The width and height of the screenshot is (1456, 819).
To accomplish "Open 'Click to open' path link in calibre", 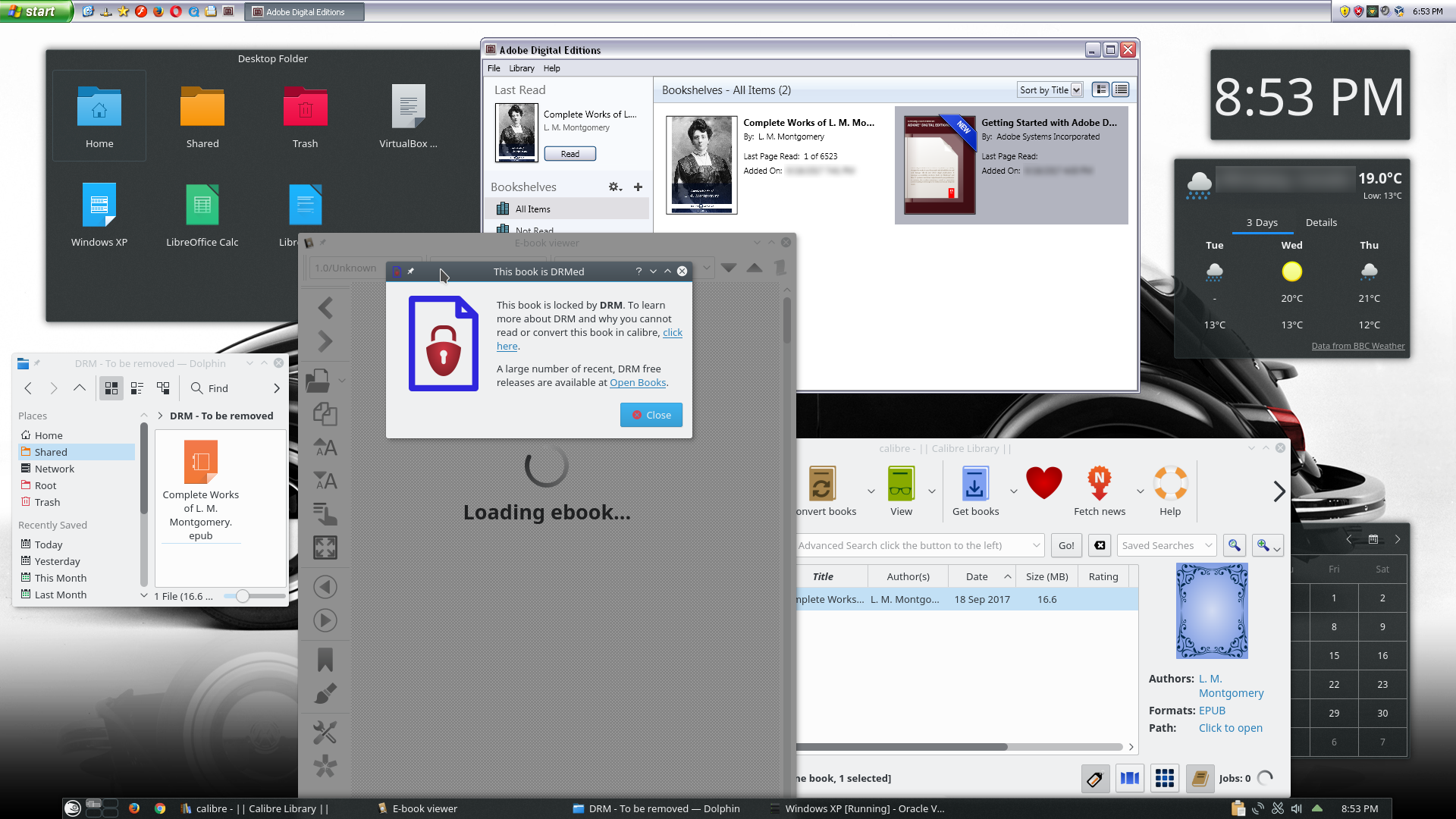I will pos(1231,728).
